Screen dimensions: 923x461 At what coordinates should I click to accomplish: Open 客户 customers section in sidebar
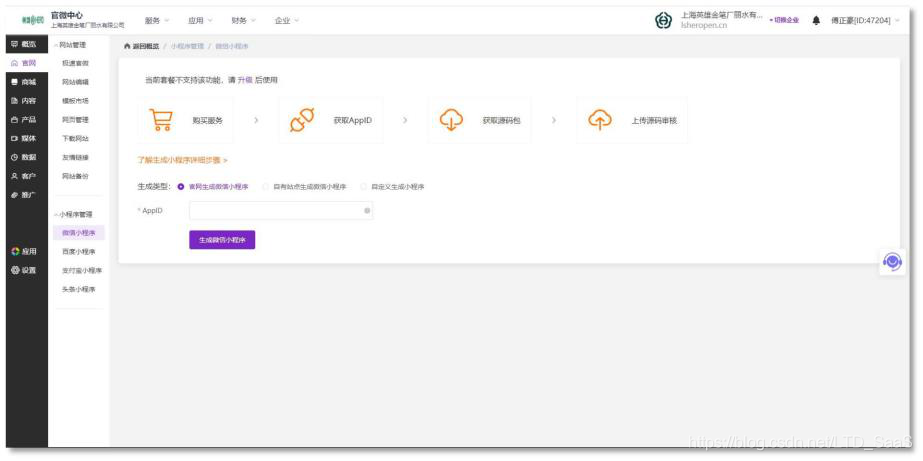pos(24,176)
